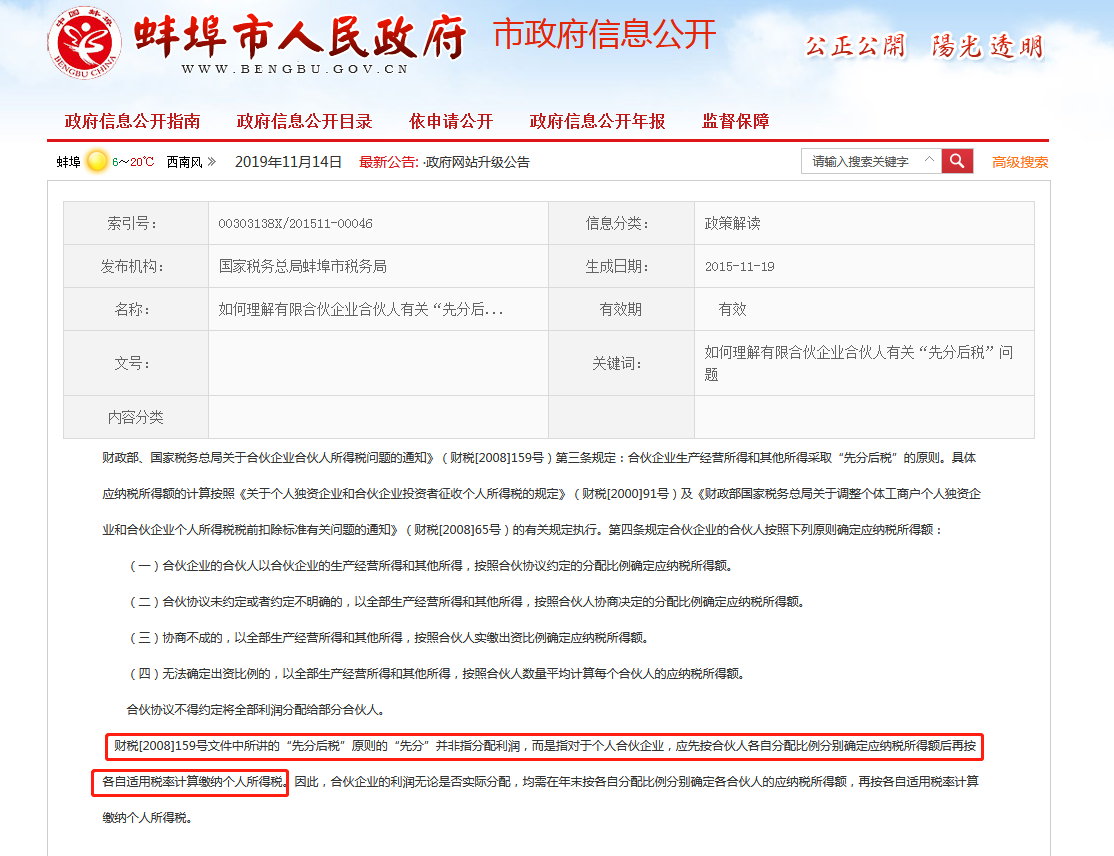Click the 信息分类 label cell

621,223
